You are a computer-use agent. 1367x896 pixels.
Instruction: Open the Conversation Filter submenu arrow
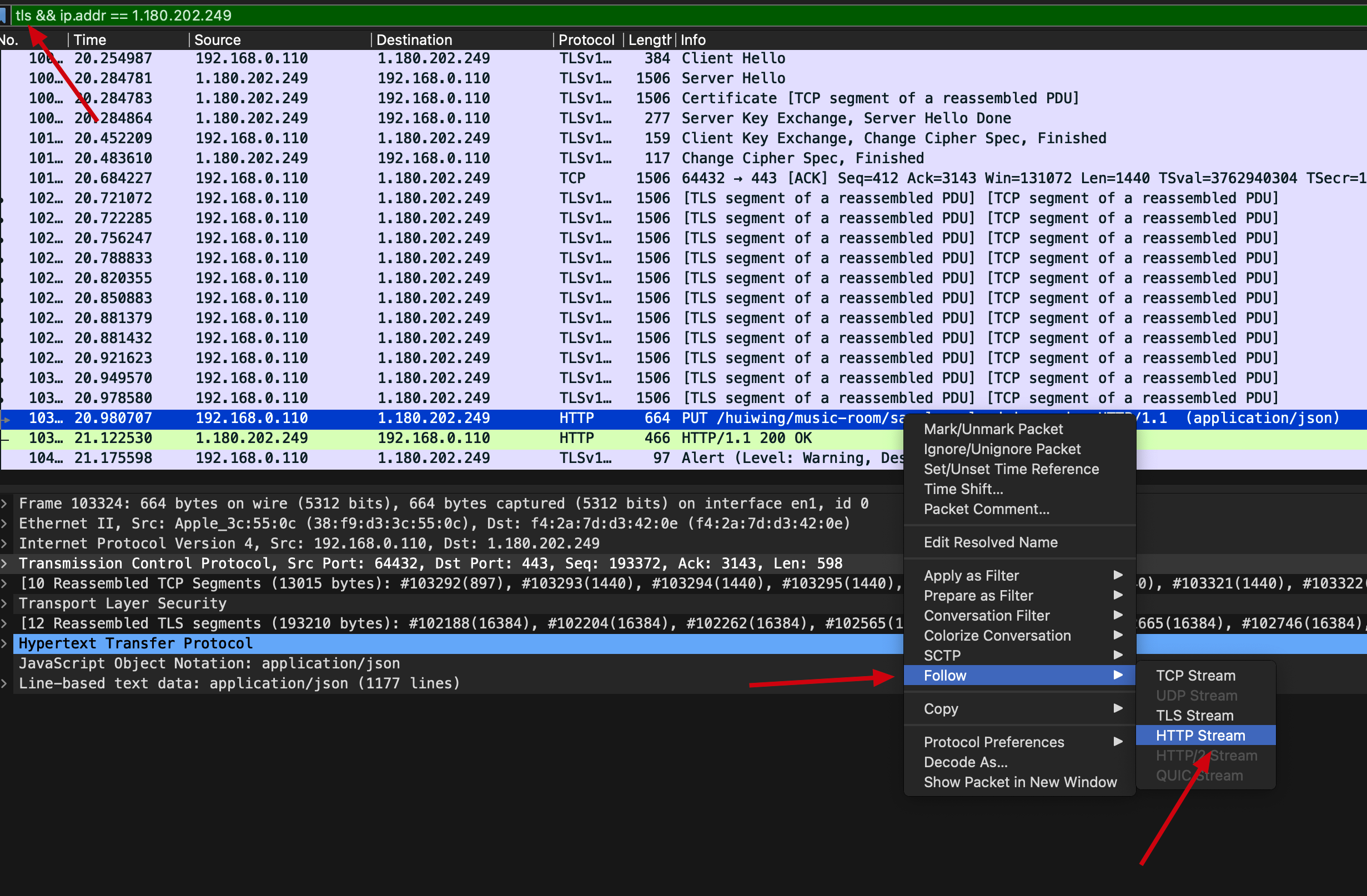pyautogui.click(x=1118, y=615)
